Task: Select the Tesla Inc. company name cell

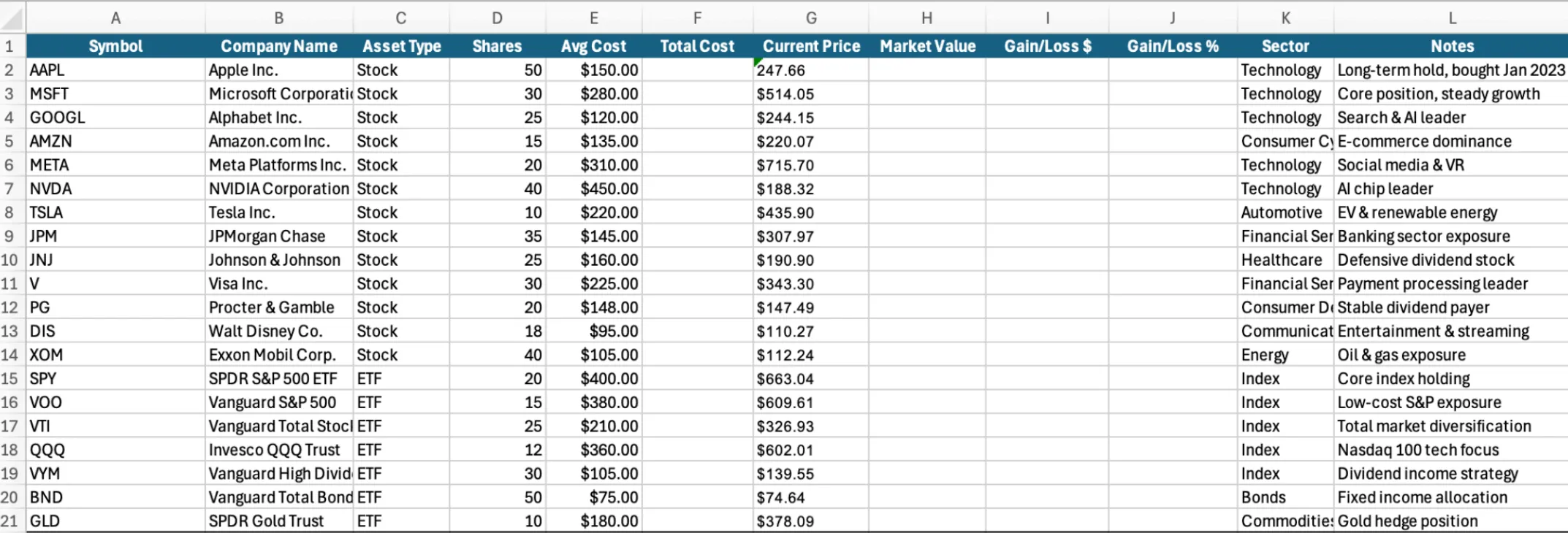Action: coord(278,212)
